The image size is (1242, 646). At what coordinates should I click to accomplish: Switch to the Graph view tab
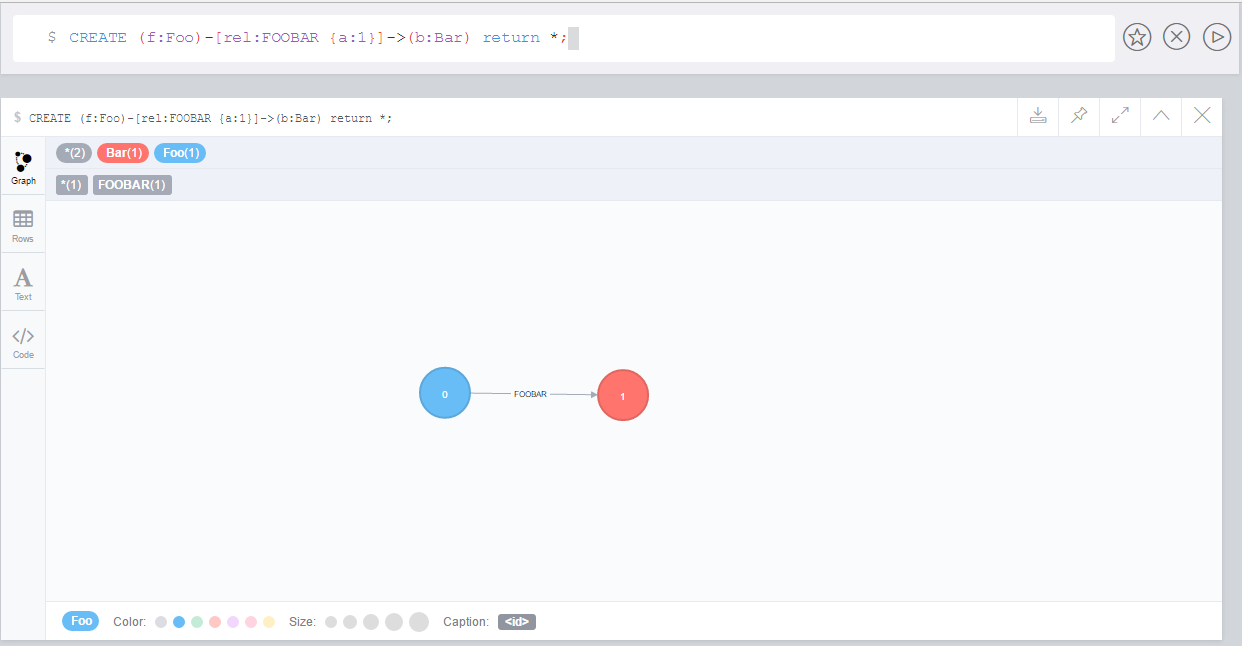coord(23,167)
